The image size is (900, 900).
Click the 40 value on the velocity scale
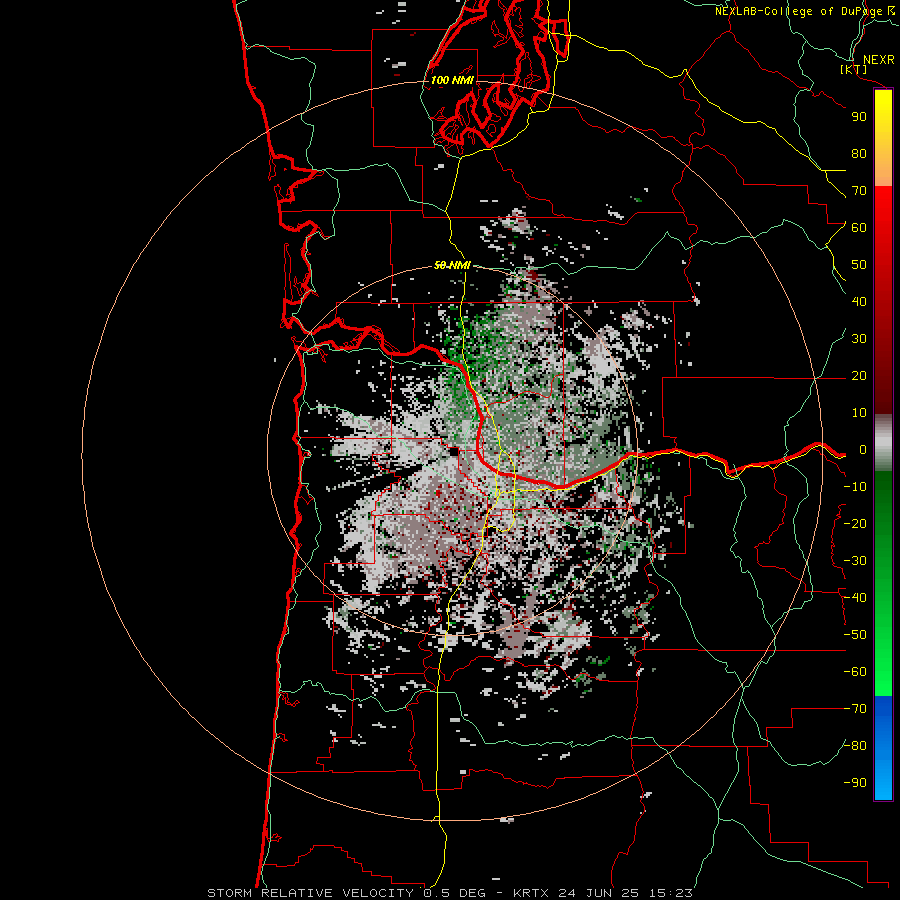click(x=859, y=302)
